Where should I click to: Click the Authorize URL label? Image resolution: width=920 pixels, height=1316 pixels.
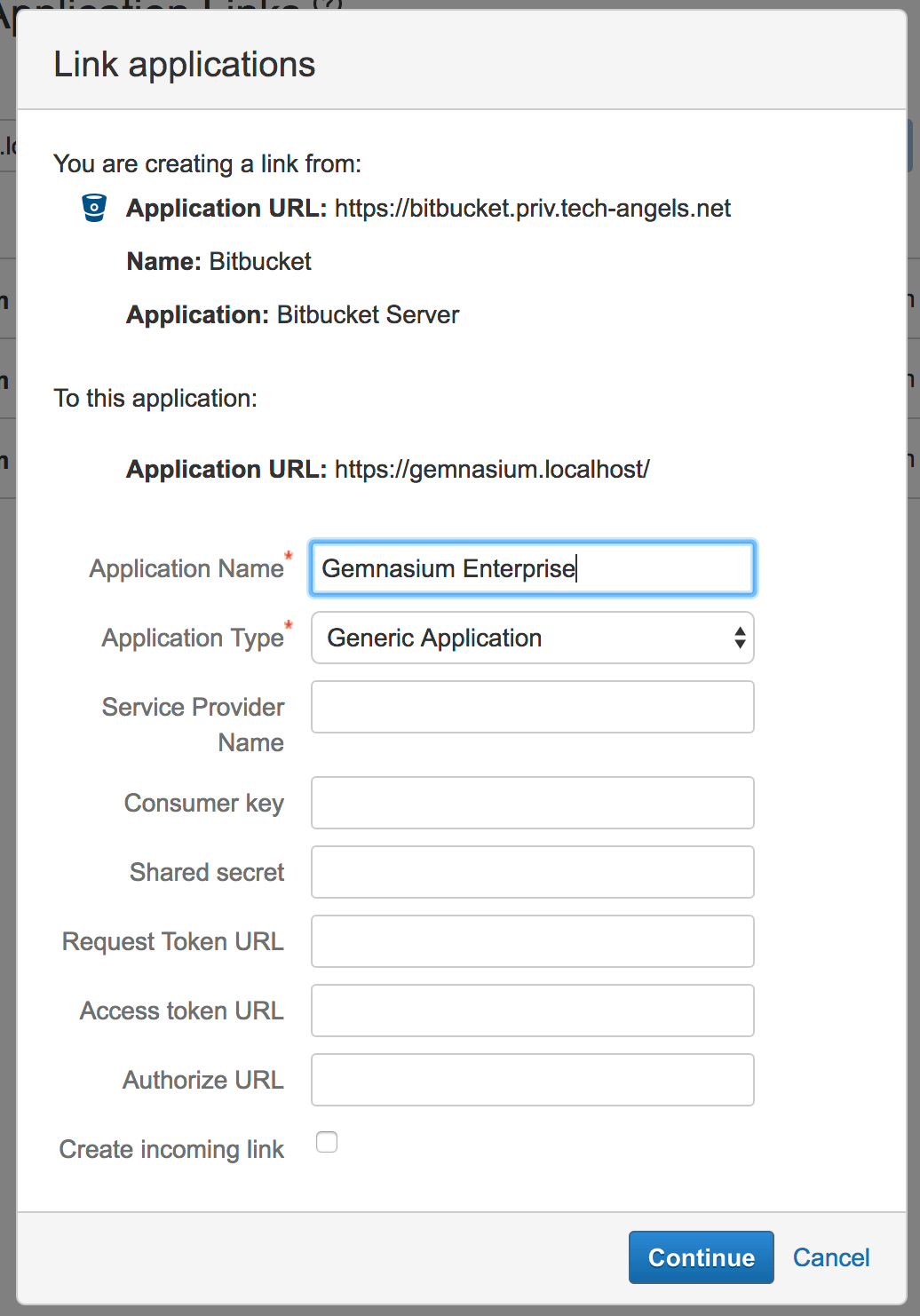203,1080
